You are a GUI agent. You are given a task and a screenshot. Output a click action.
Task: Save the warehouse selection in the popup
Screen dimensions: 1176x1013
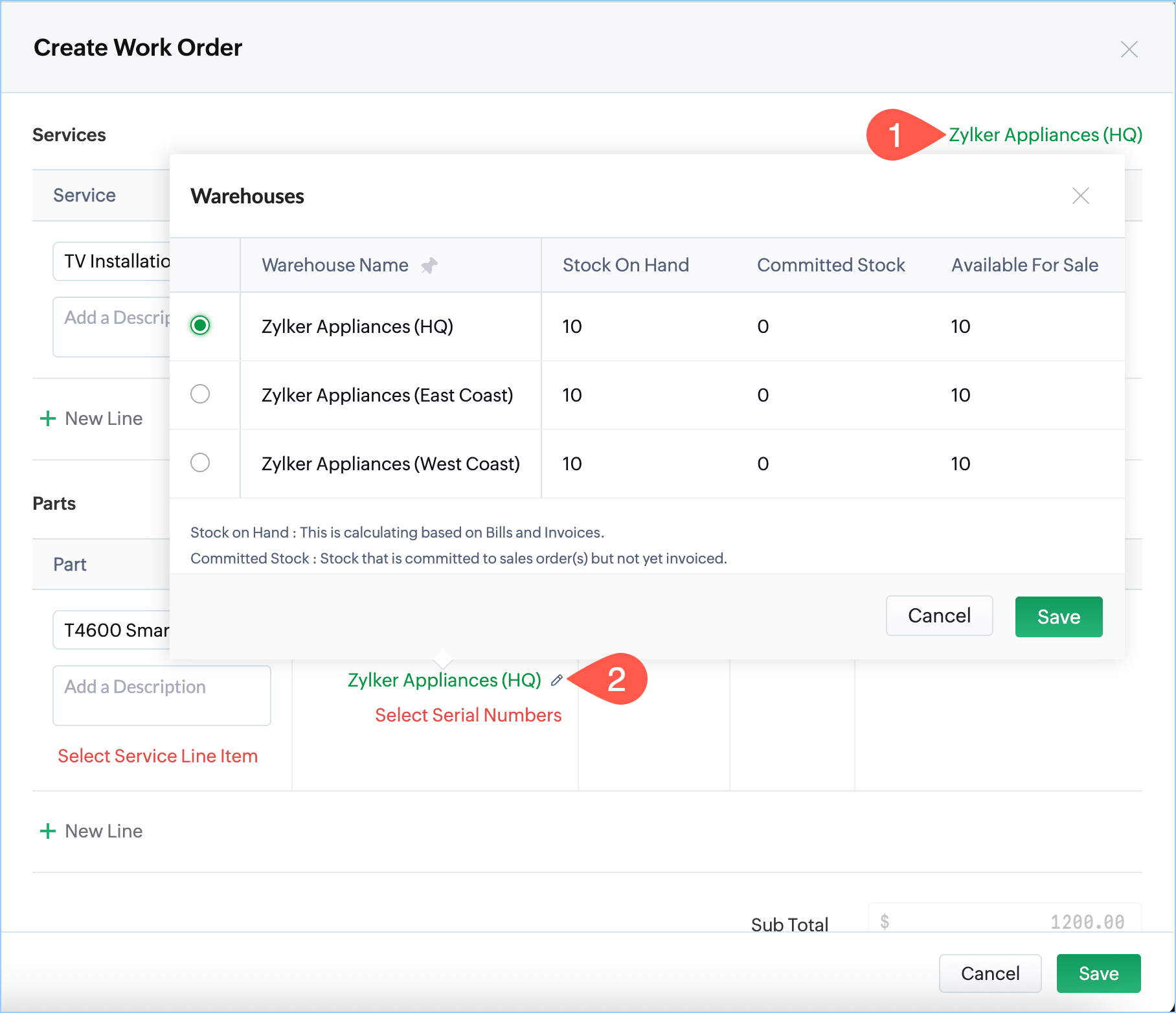click(1059, 617)
